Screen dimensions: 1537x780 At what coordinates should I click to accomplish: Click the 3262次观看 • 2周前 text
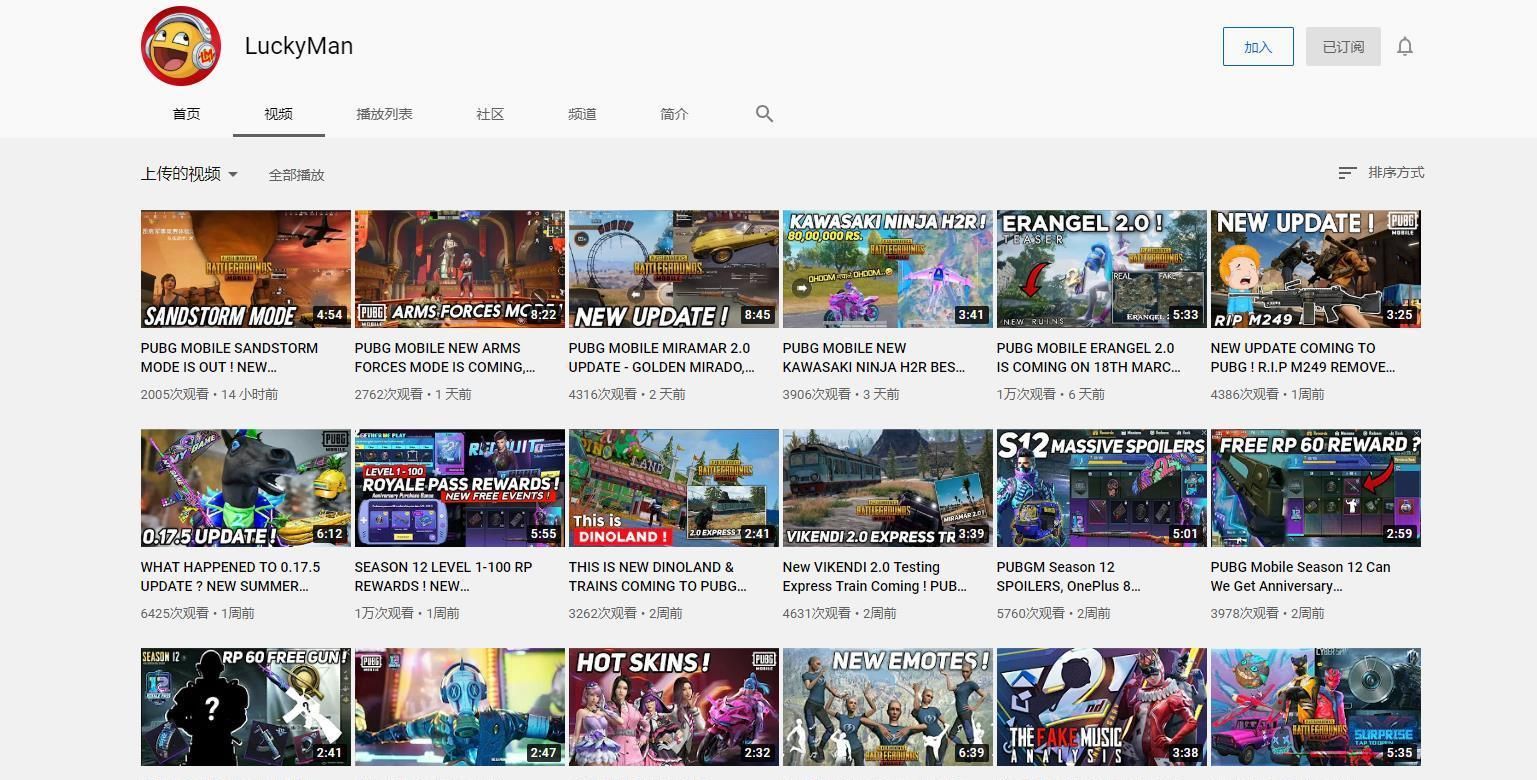626,613
